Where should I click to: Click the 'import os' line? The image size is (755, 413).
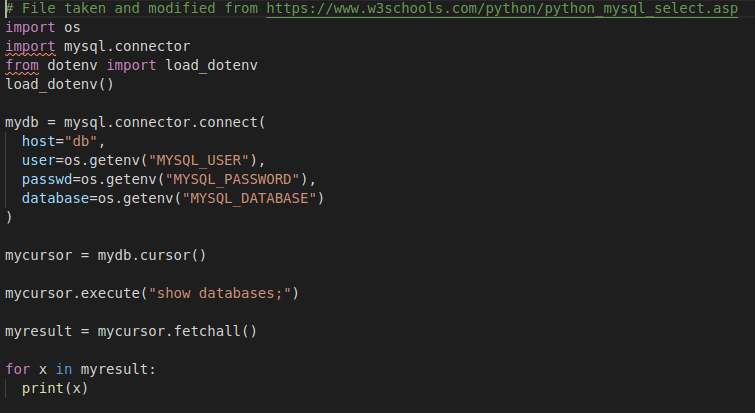43,27
